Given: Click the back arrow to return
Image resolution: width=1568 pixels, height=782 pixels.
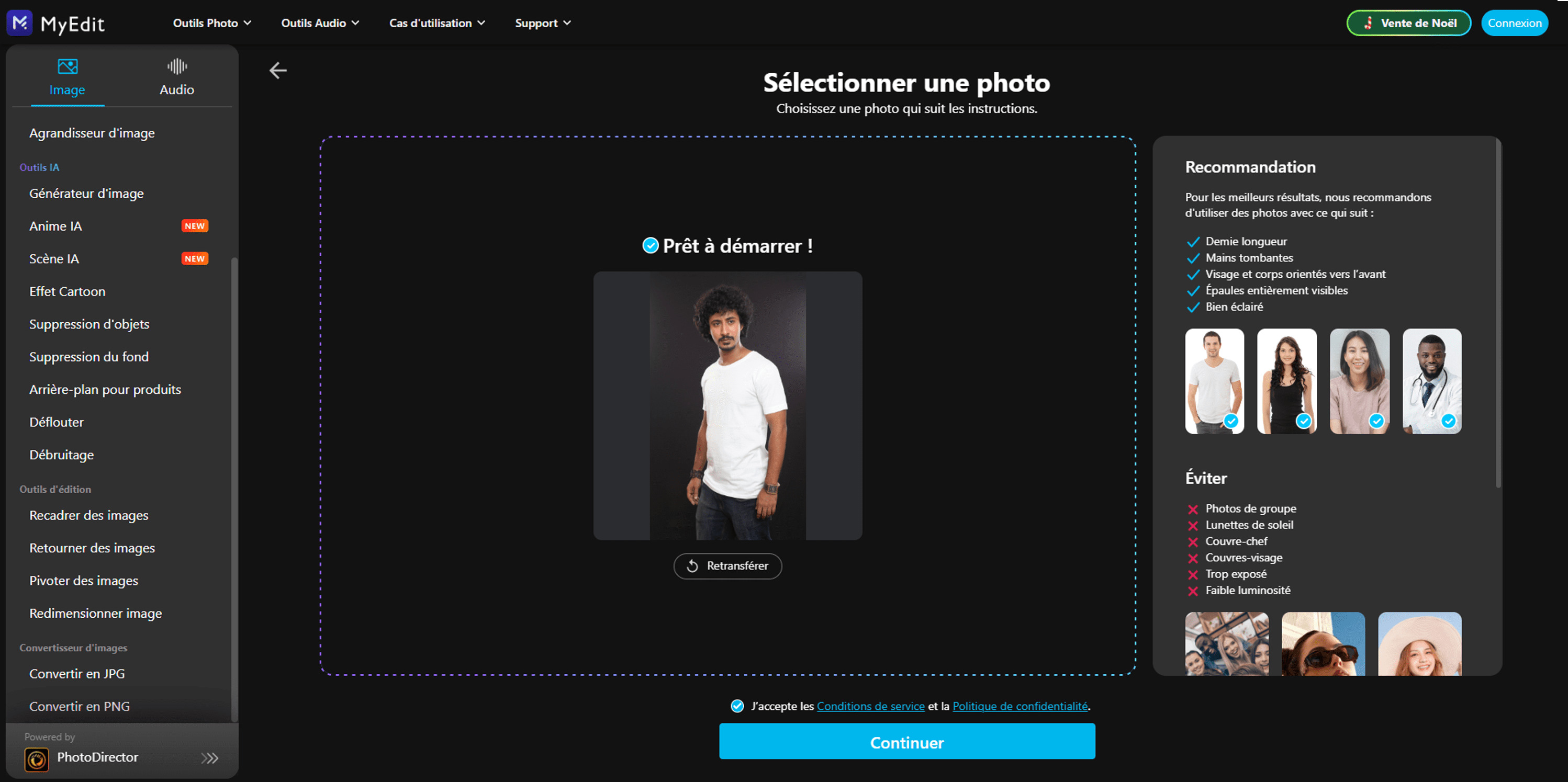Looking at the screenshot, I should 278,70.
